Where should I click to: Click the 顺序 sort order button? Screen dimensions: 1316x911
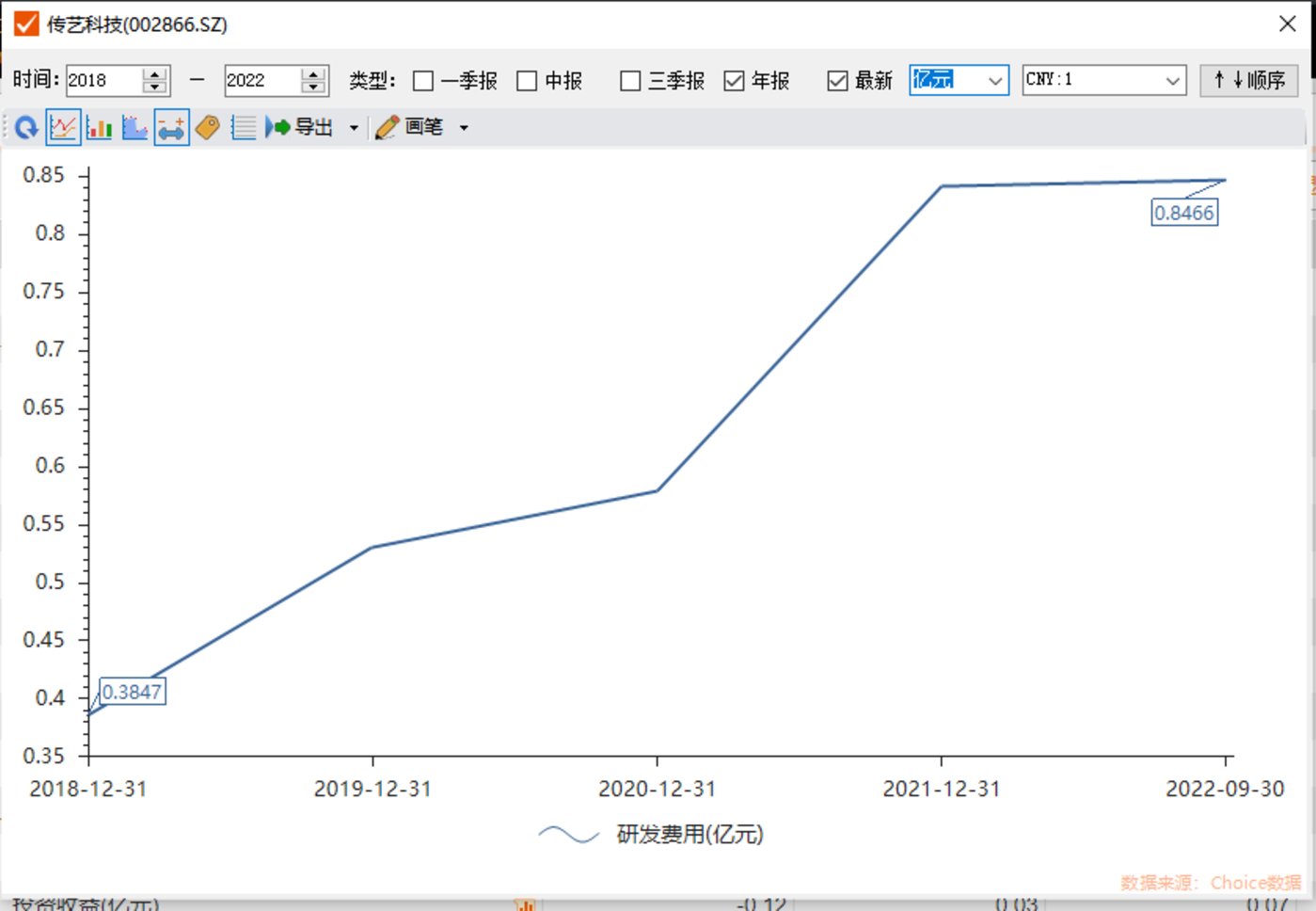click(x=1248, y=80)
